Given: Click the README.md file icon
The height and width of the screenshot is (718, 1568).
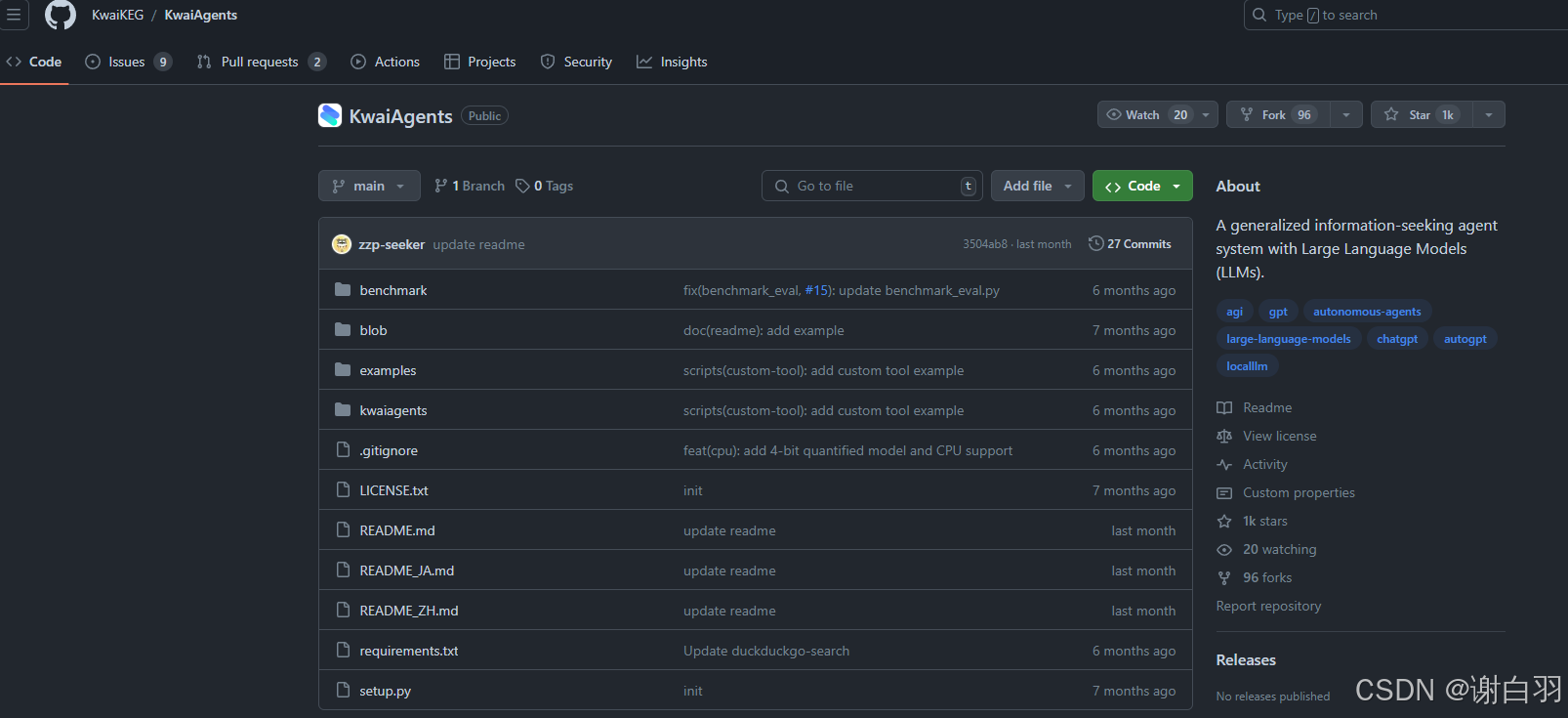Looking at the screenshot, I should click(x=343, y=529).
